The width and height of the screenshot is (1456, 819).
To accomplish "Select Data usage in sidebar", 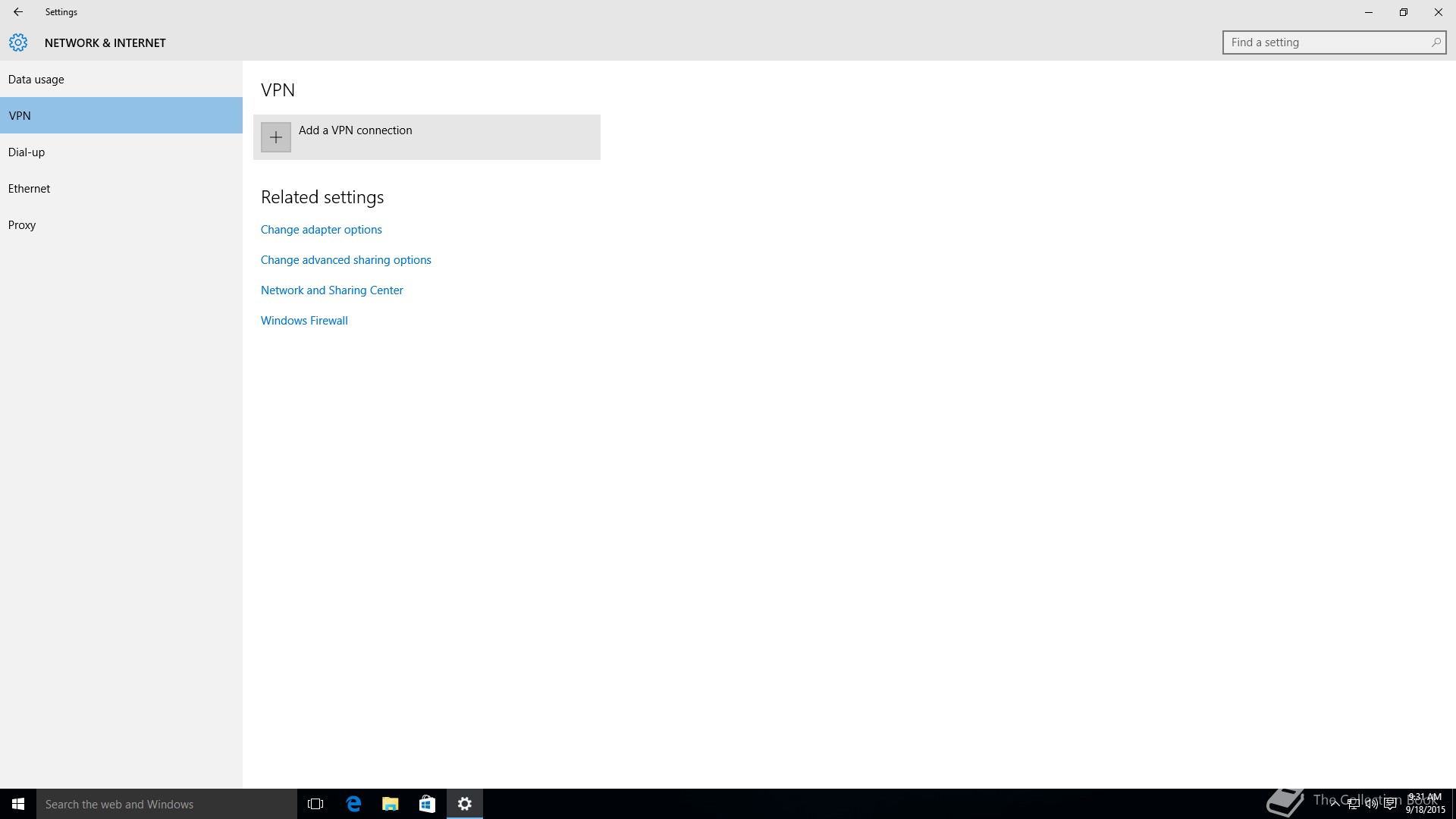I will pyautogui.click(x=36, y=80).
